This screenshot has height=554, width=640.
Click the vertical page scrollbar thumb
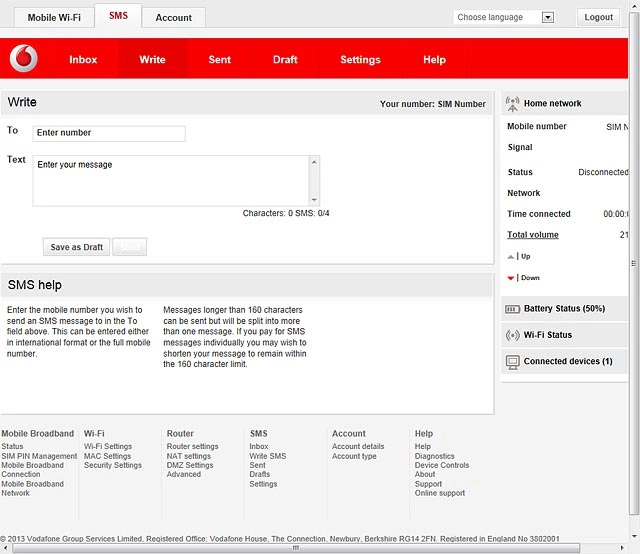634,263
